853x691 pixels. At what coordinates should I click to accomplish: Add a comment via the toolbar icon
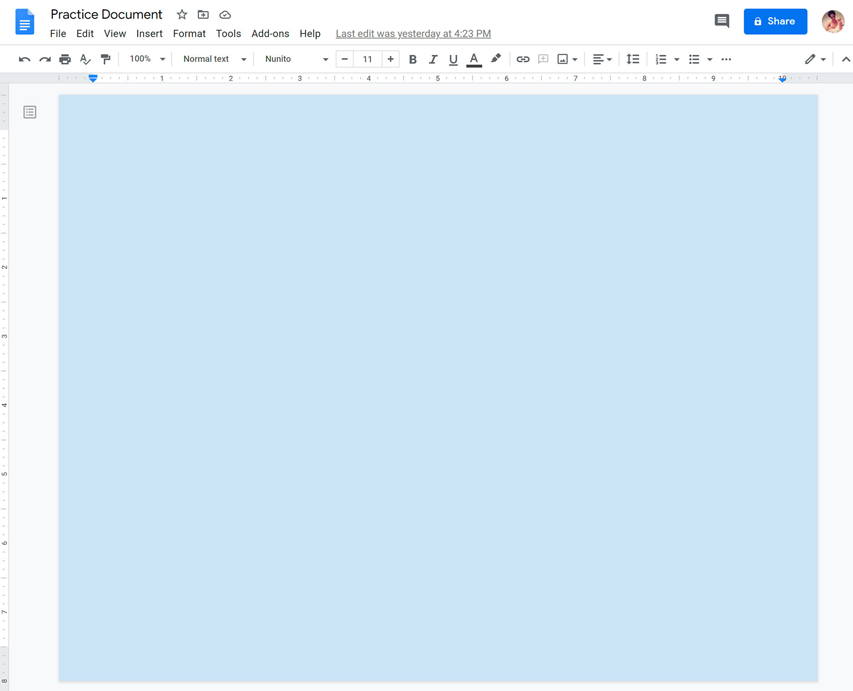543,59
